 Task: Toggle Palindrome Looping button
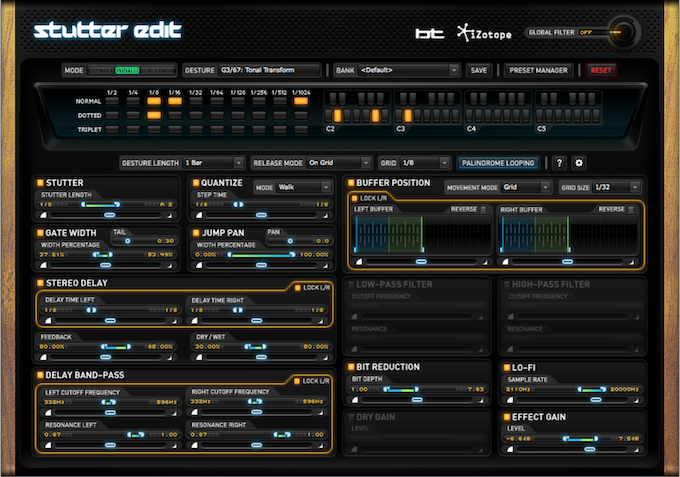pos(497,163)
